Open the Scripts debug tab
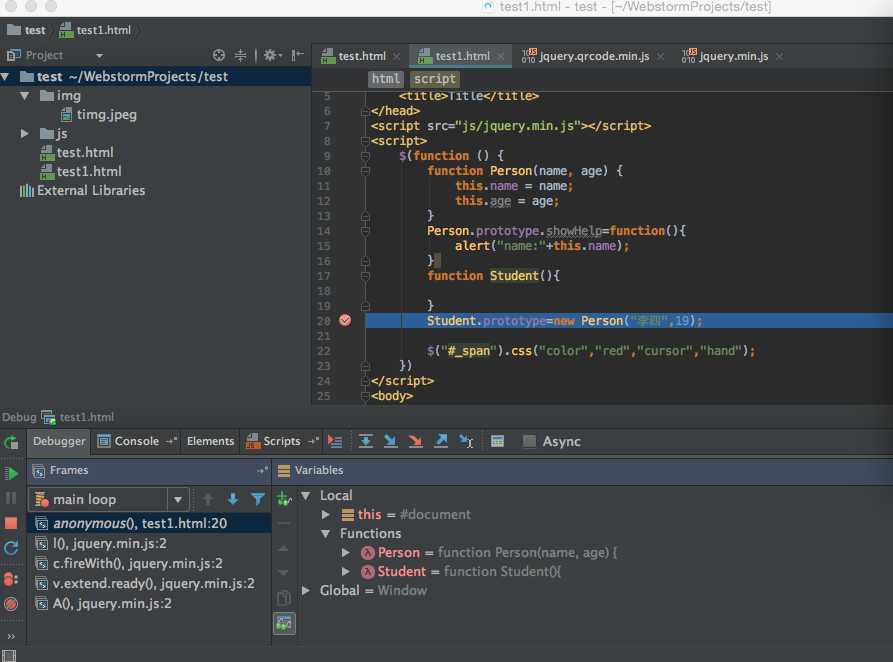The width and height of the screenshot is (893, 662). [281, 441]
